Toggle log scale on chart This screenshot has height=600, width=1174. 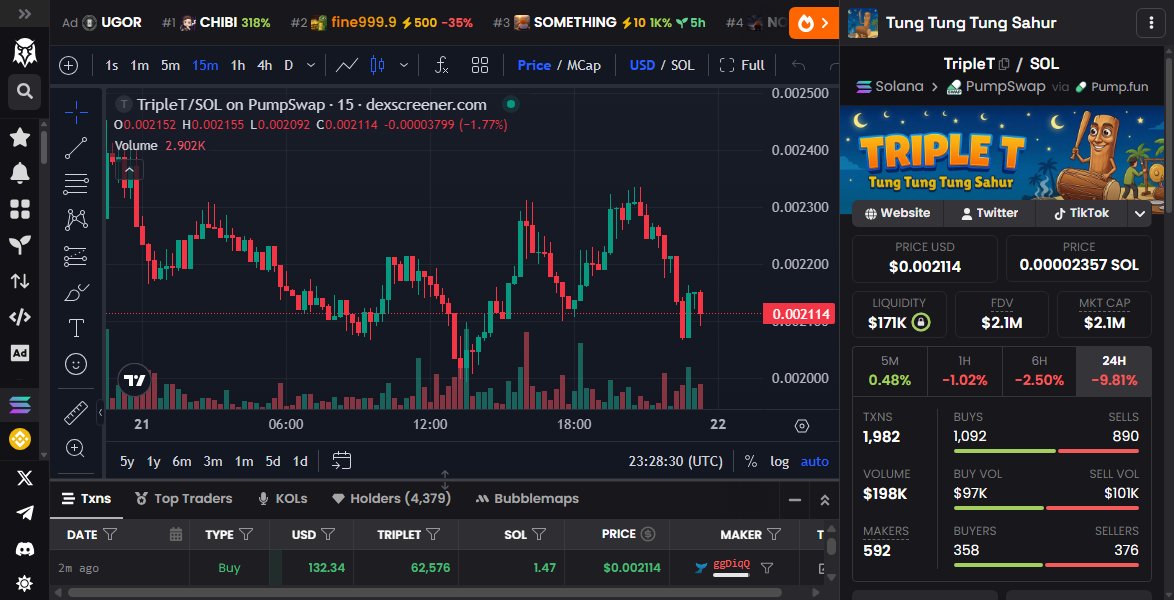point(779,461)
